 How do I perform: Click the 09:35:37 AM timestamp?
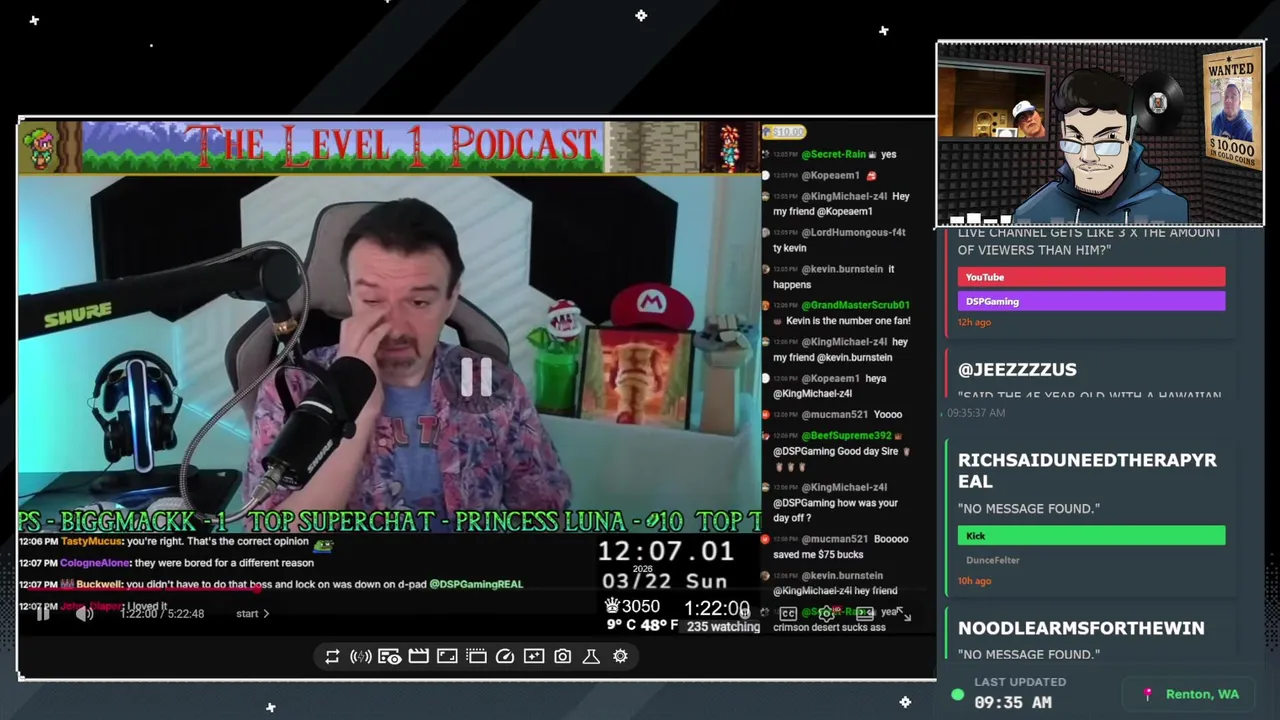(x=975, y=412)
